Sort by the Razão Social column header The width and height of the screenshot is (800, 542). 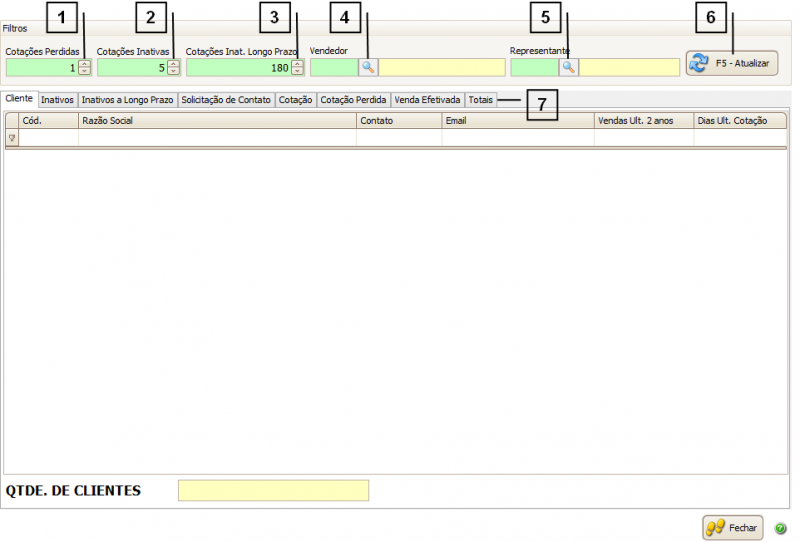click(x=217, y=120)
